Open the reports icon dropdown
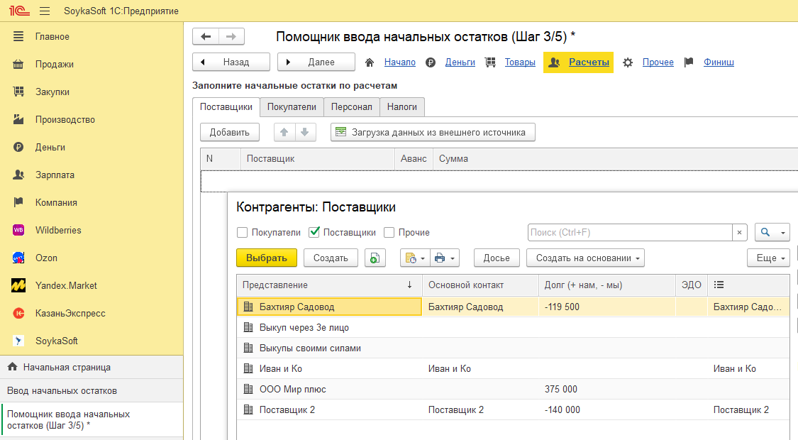This screenshot has width=798, height=440. click(415, 258)
